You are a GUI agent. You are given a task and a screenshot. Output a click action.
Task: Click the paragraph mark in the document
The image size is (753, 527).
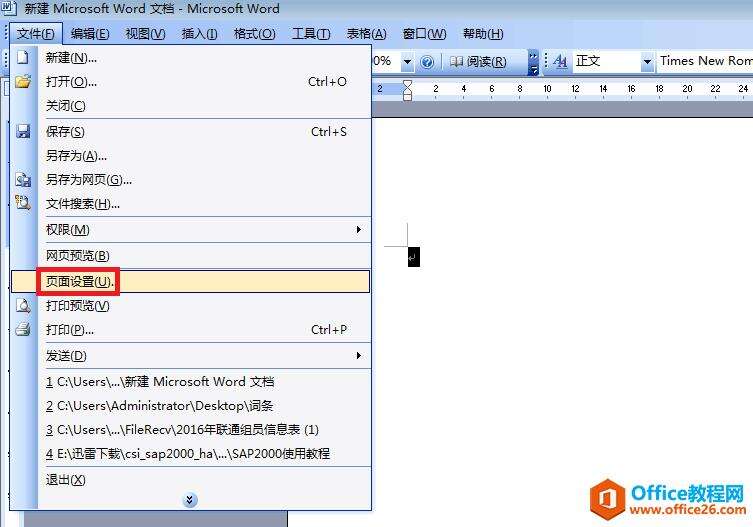click(413, 257)
